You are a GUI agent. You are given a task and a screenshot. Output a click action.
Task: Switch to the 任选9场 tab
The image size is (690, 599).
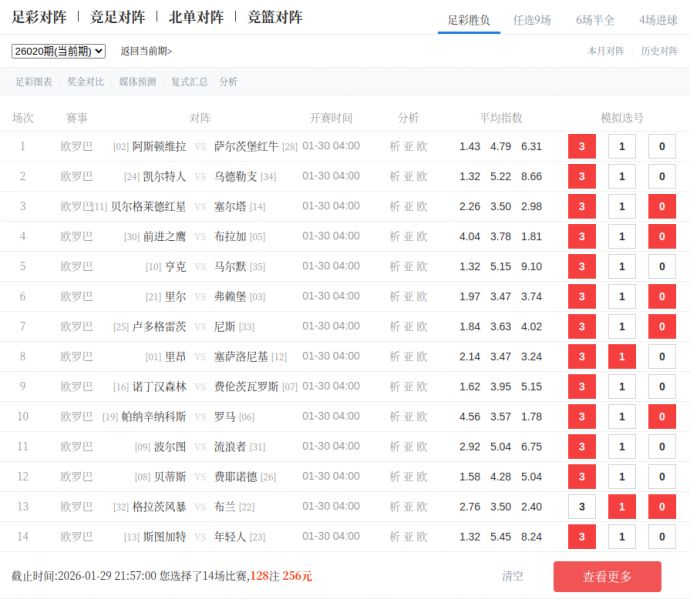click(532, 19)
